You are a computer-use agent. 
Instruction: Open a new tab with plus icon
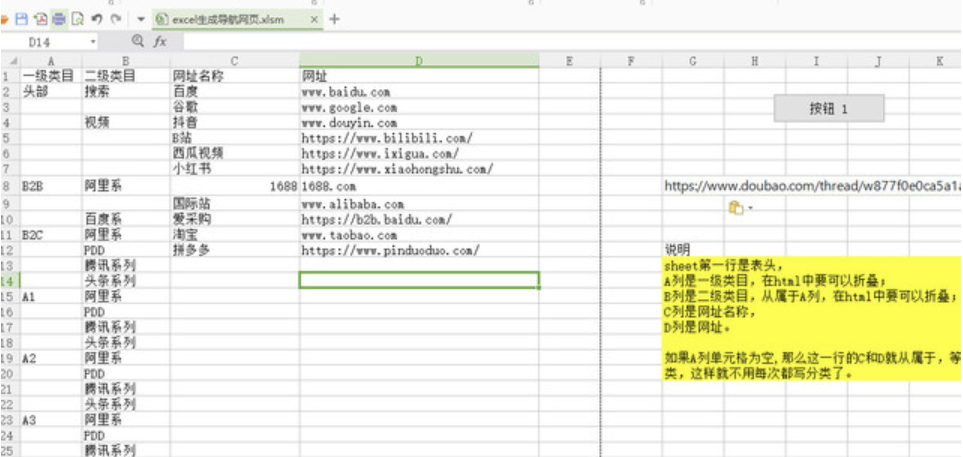pos(334,19)
